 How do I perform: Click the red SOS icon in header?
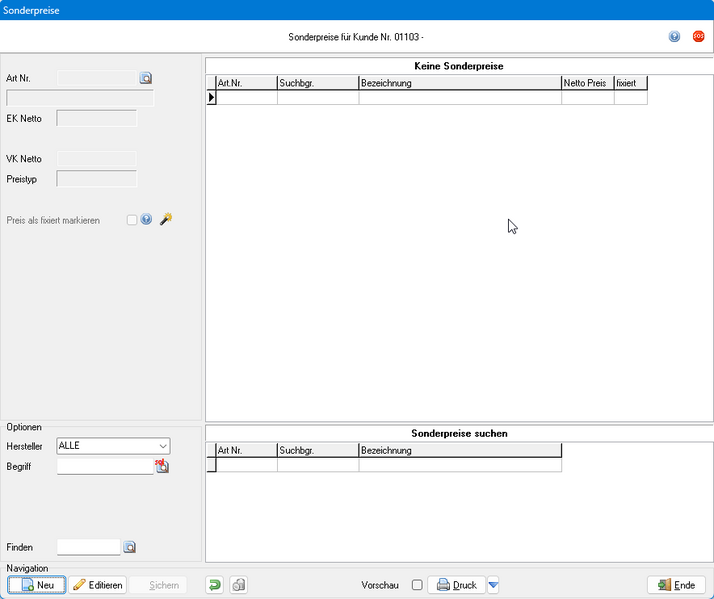[x=698, y=37]
